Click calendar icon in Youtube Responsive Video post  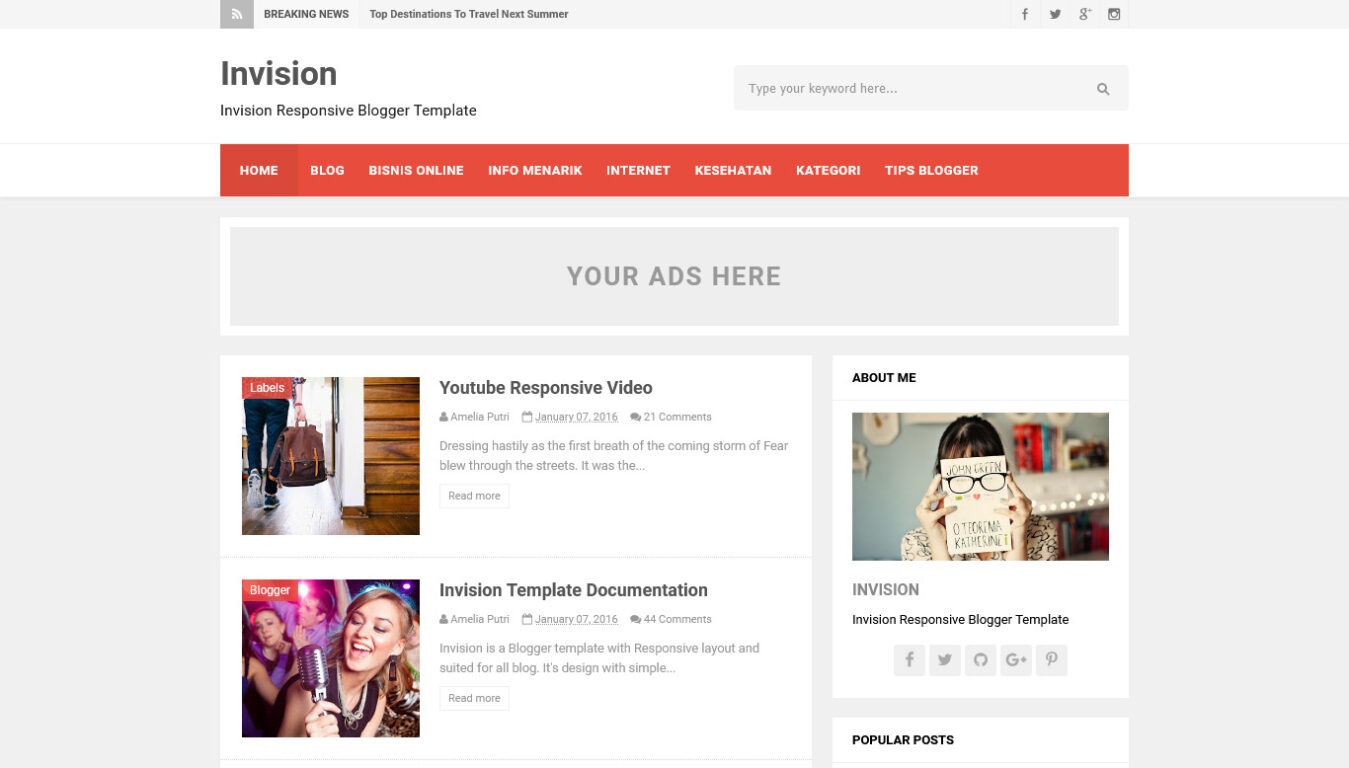point(527,417)
